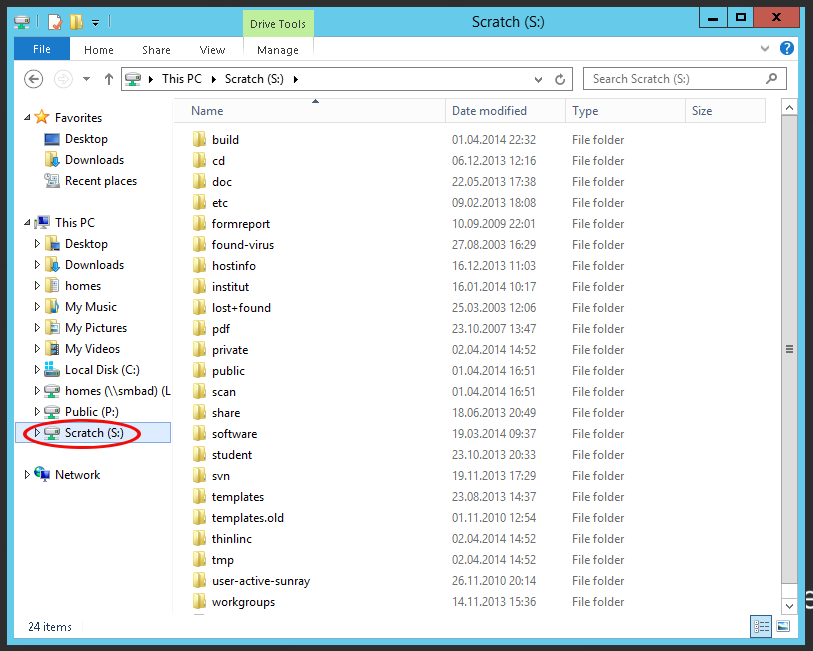The image size is (813, 651).
Task: Sort by the Size column header
Action: pos(726,110)
